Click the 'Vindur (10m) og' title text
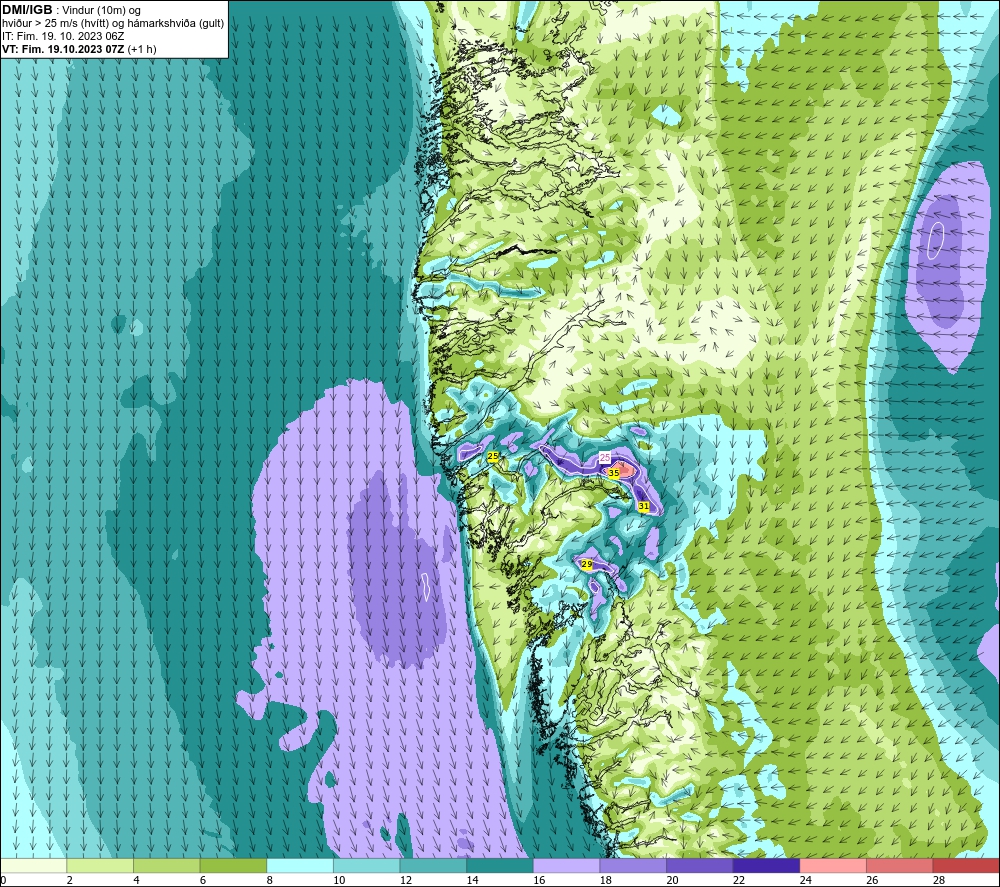 pos(101,11)
